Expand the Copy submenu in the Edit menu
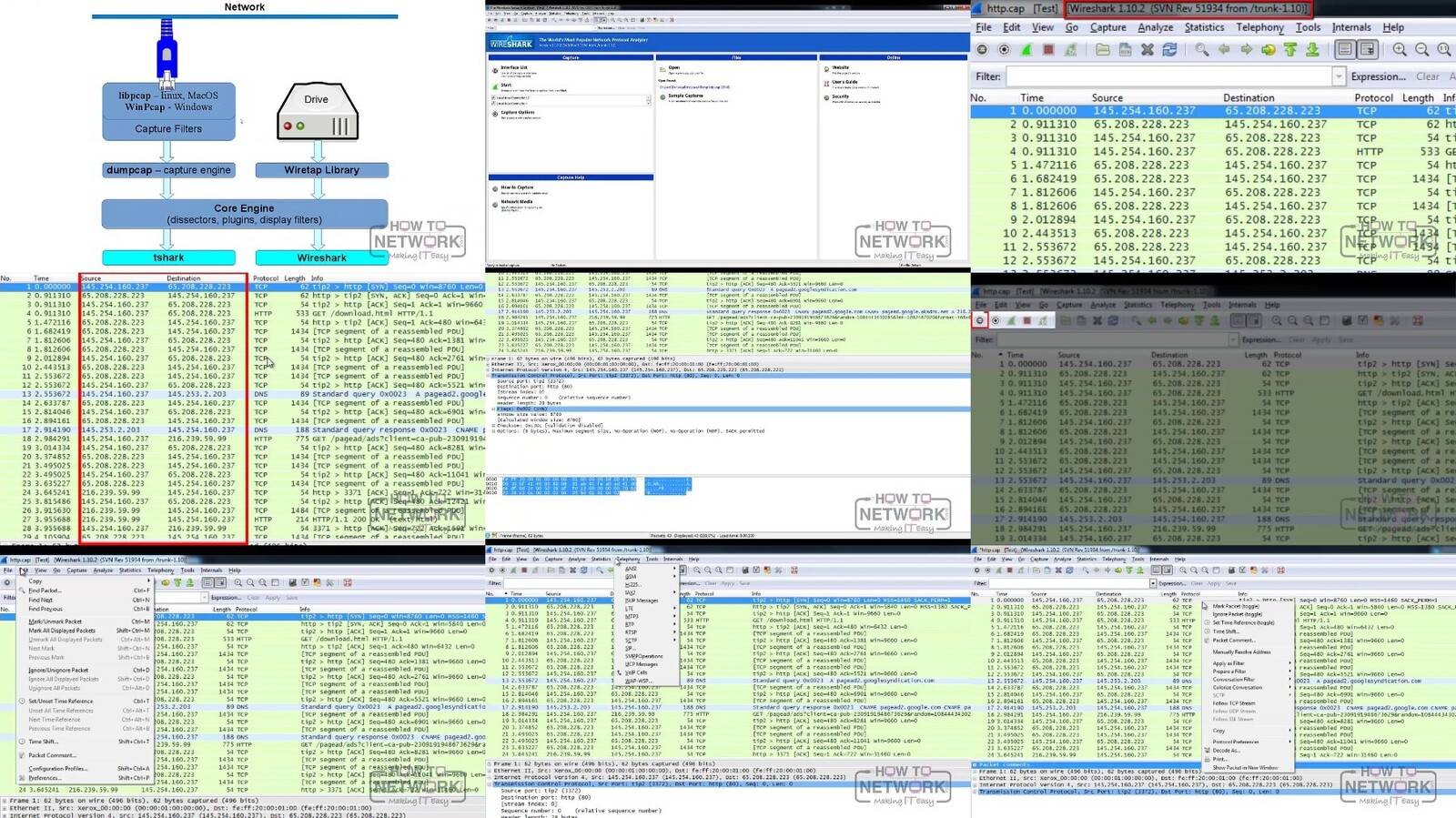Screen dimensions: 1456x818 [35, 581]
